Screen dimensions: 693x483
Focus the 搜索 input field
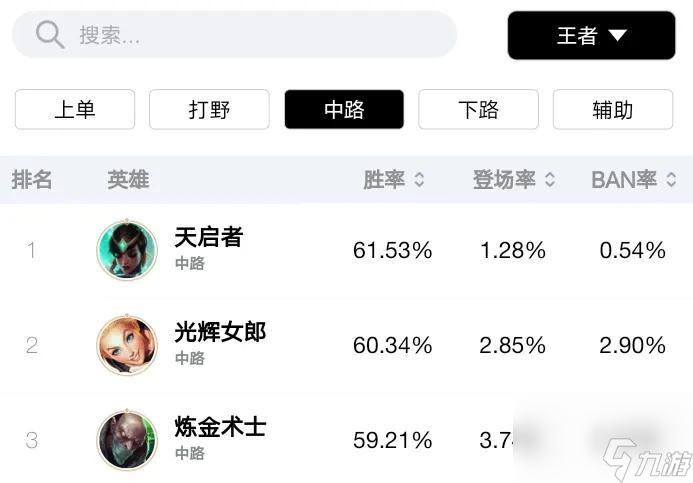(x=234, y=34)
